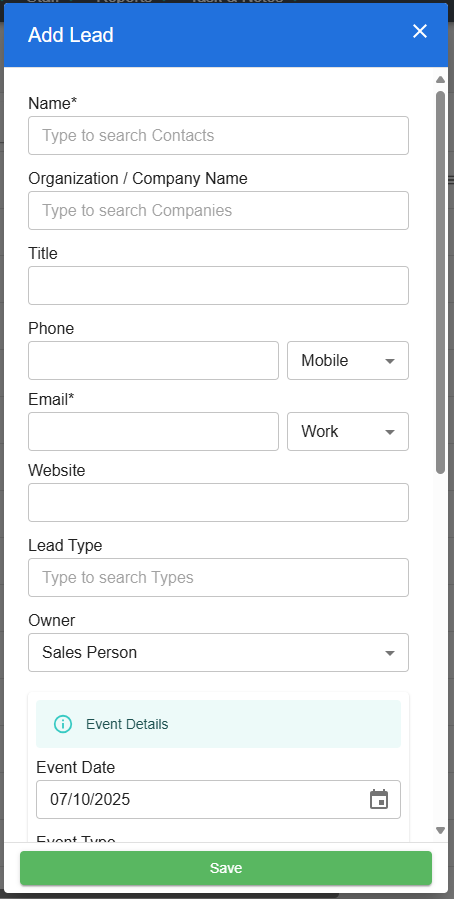Click the Event Date text field
The image size is (454, 899).
point(201,799)
